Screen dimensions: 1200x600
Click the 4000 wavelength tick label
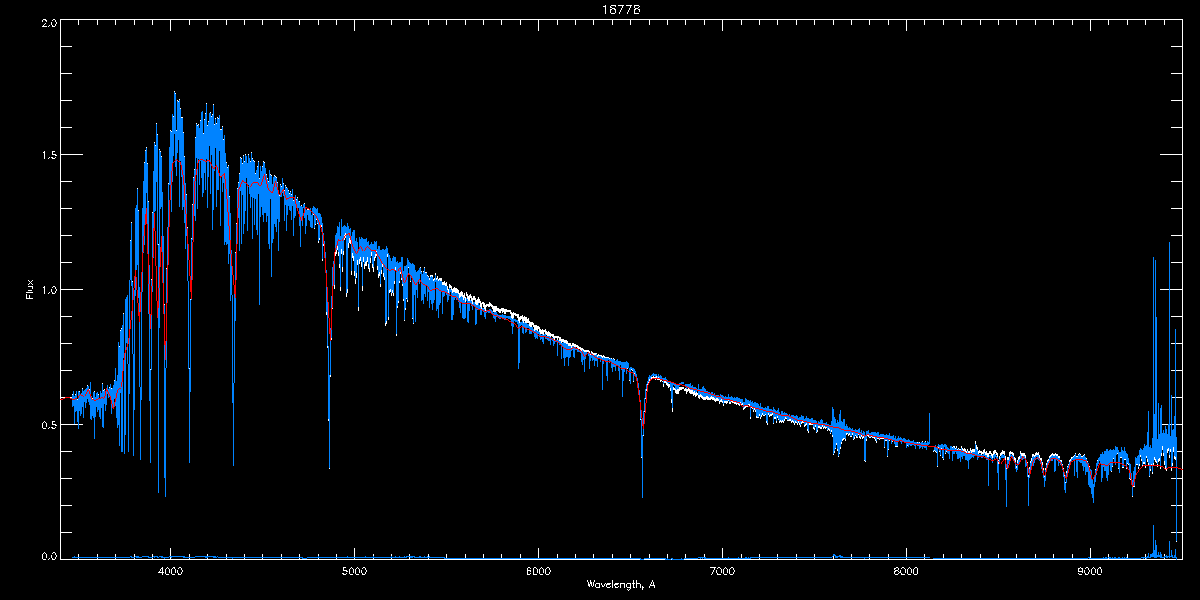click(171, 572)
